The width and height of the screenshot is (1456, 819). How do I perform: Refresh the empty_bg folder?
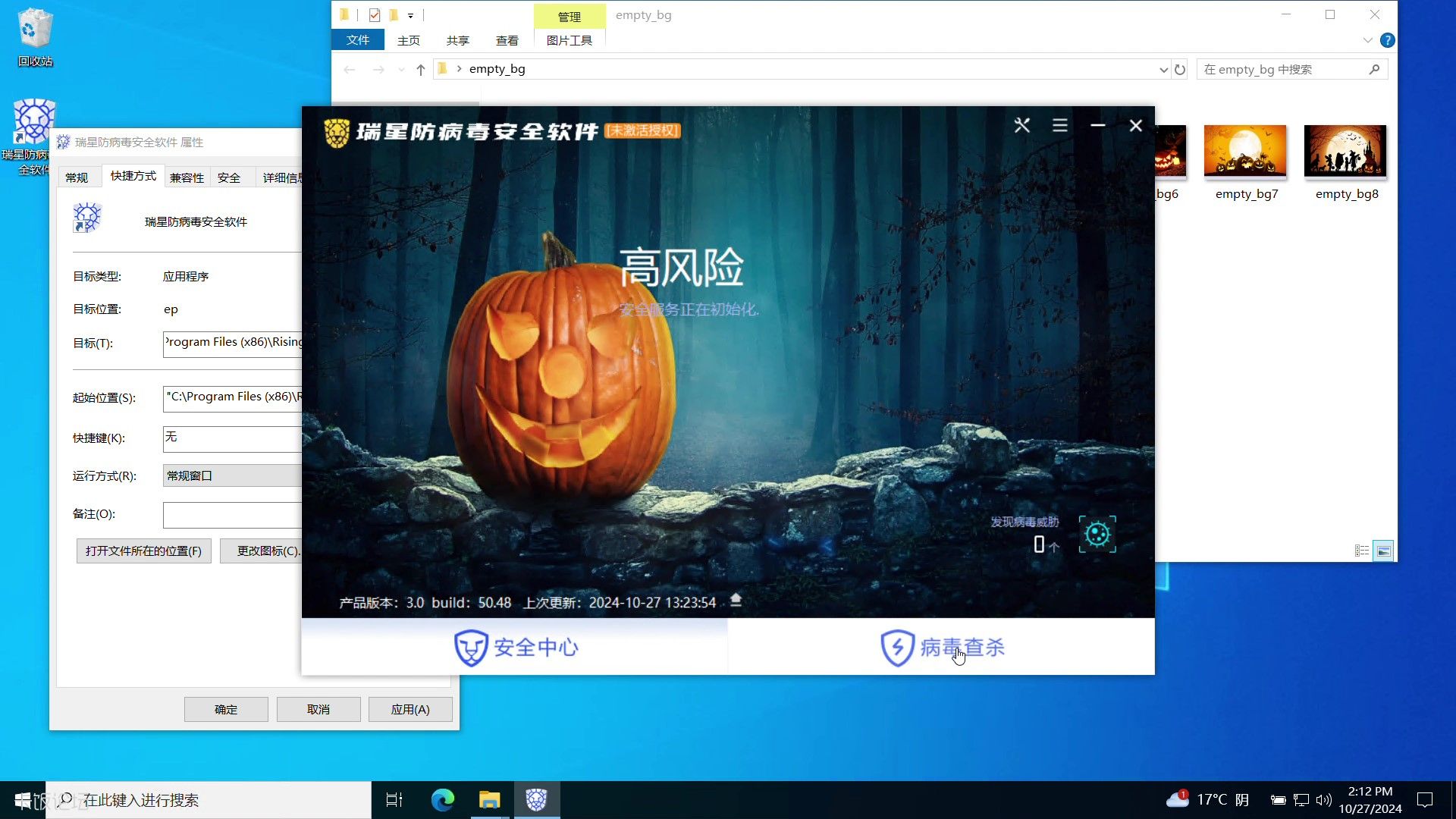(1180, 70)
